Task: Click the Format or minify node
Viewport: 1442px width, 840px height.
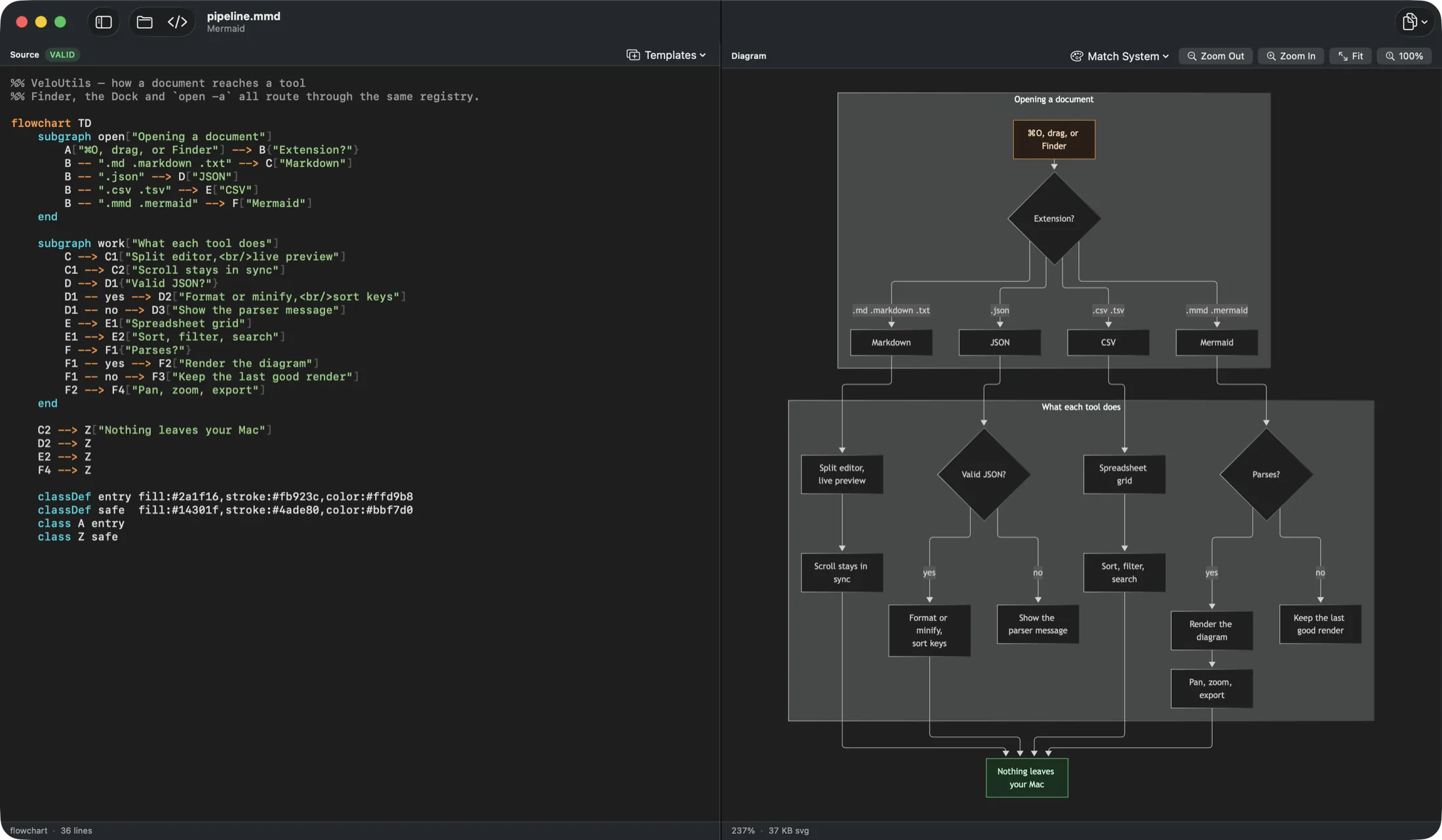Action: [929, 630]
